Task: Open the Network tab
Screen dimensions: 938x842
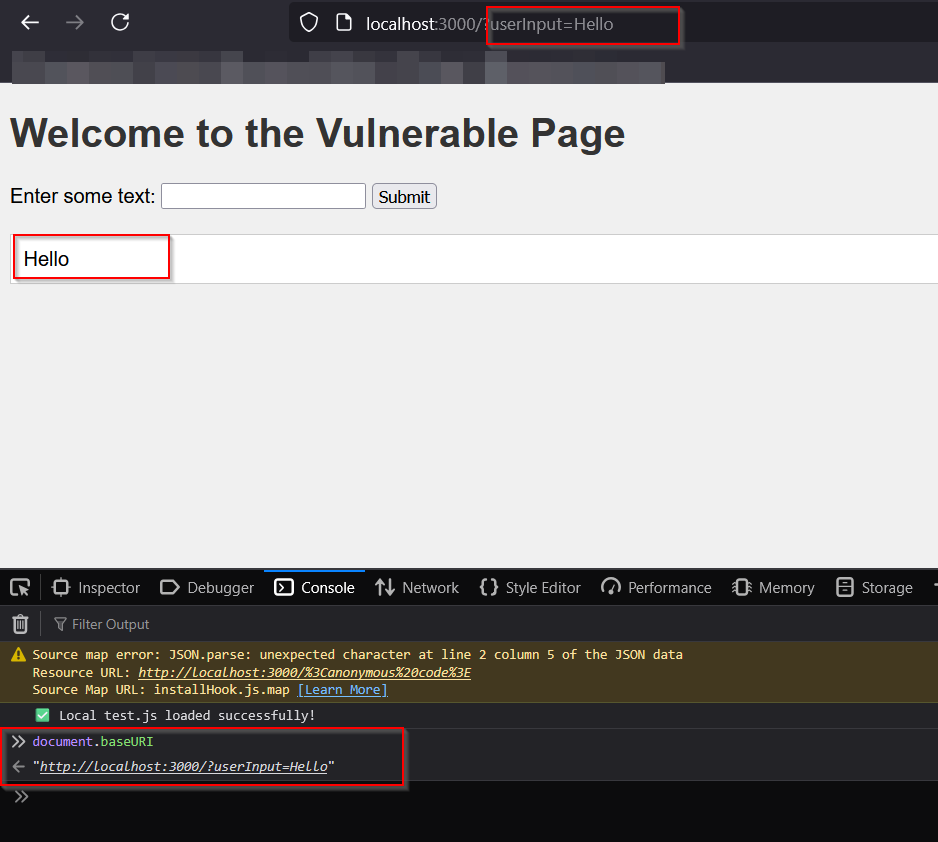Action: [417, 588]
